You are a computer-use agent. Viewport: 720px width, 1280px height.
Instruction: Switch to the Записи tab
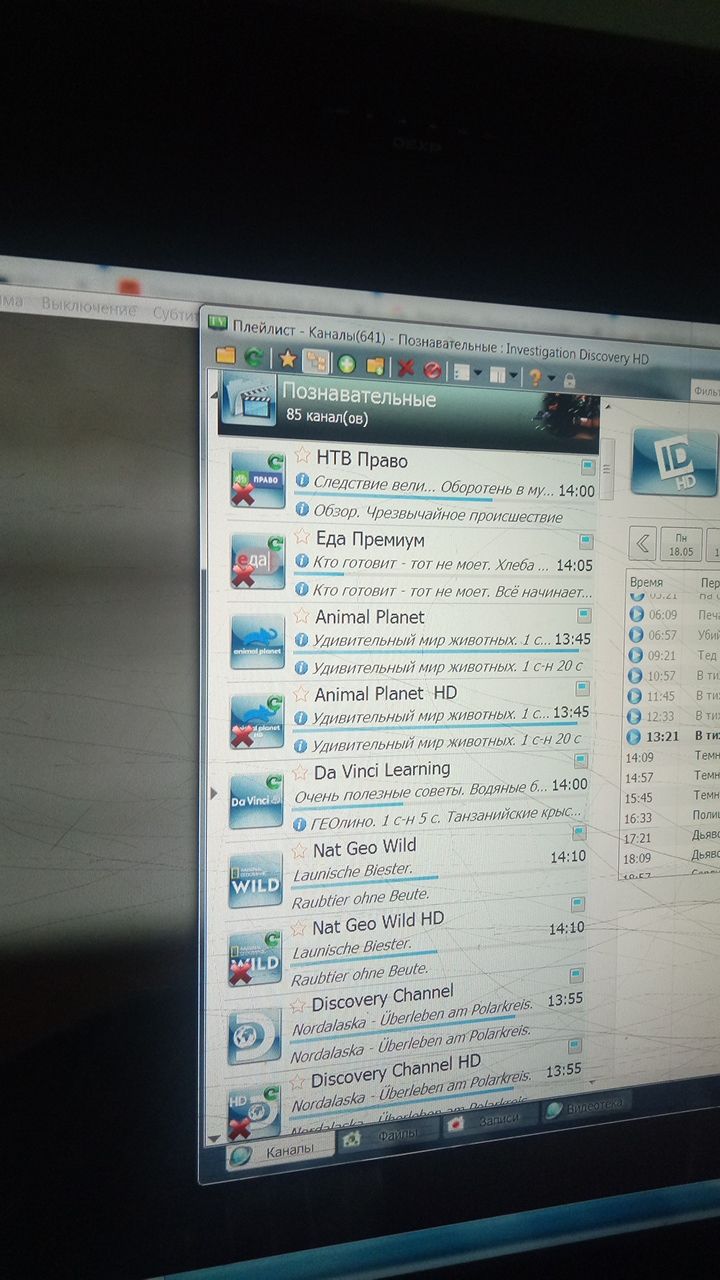[x=490, y=1122]
